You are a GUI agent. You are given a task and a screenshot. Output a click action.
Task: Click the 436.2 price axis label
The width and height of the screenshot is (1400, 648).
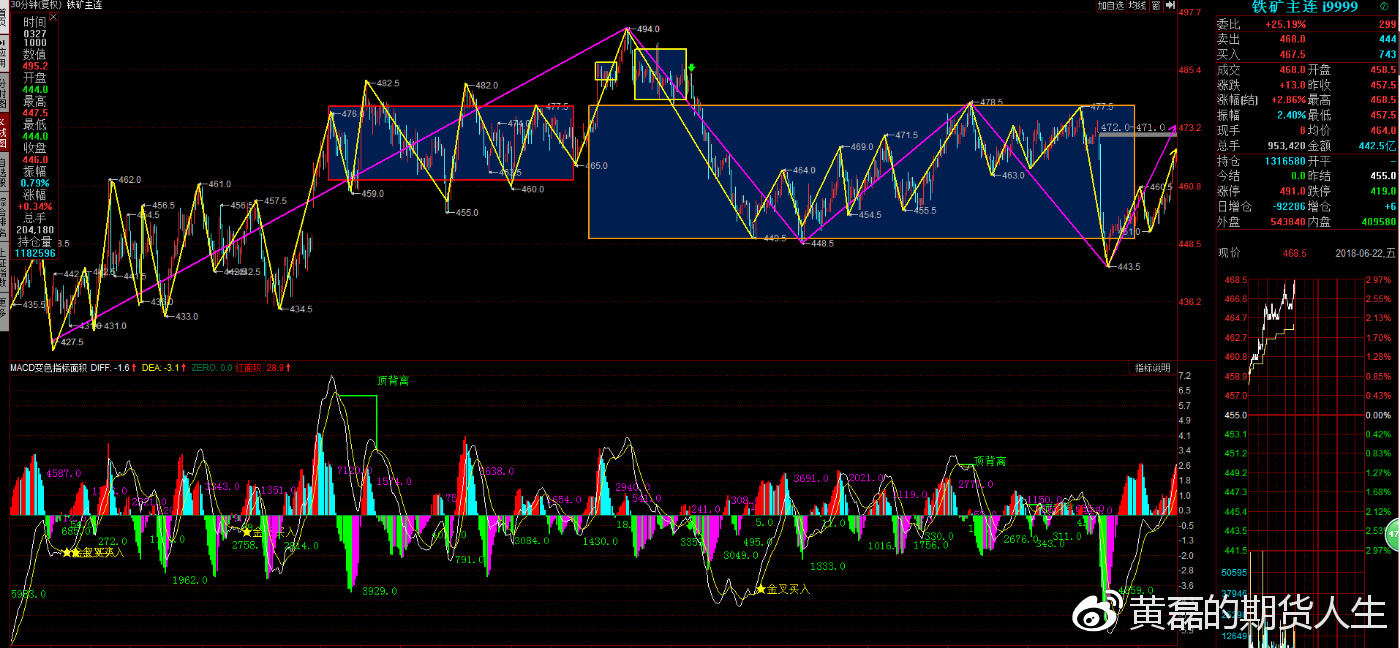pos(1189,302)
